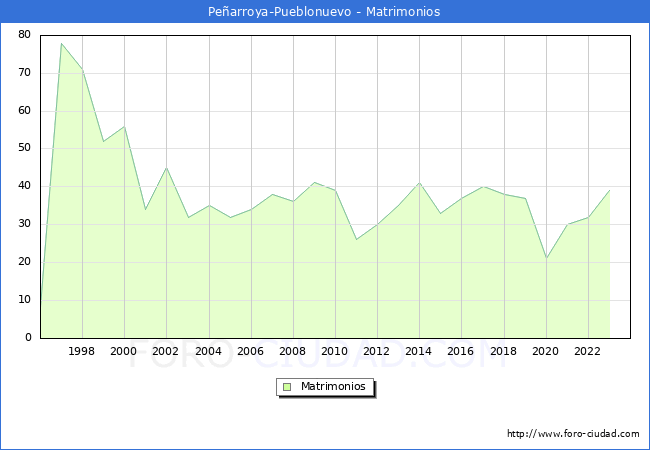Open the http://www.foro-ciudad.com link
This screenshot has height=450, width=650.
(x=573, y=434)
